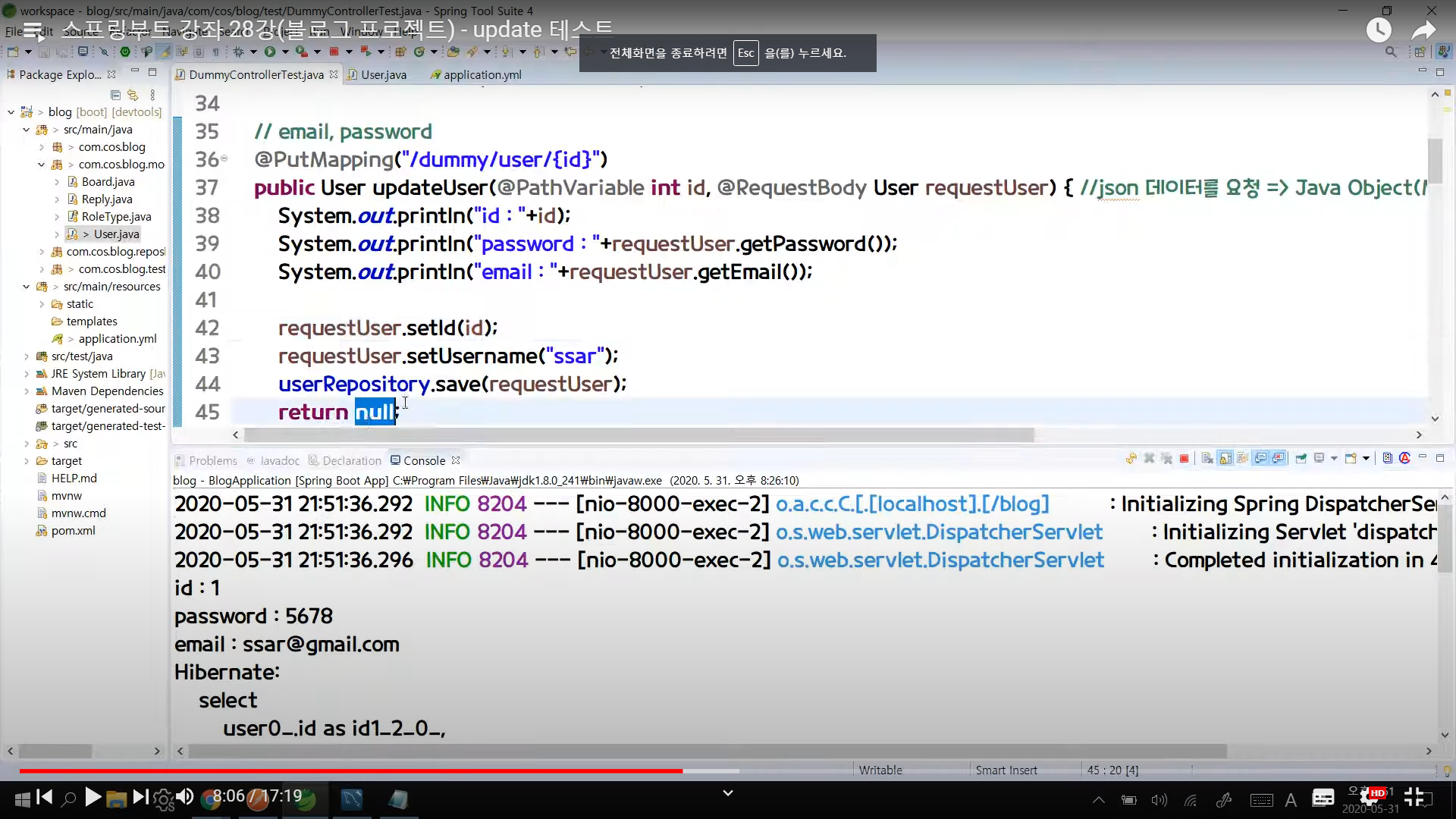Expand the JRE System Library node

tap(26, 374)
